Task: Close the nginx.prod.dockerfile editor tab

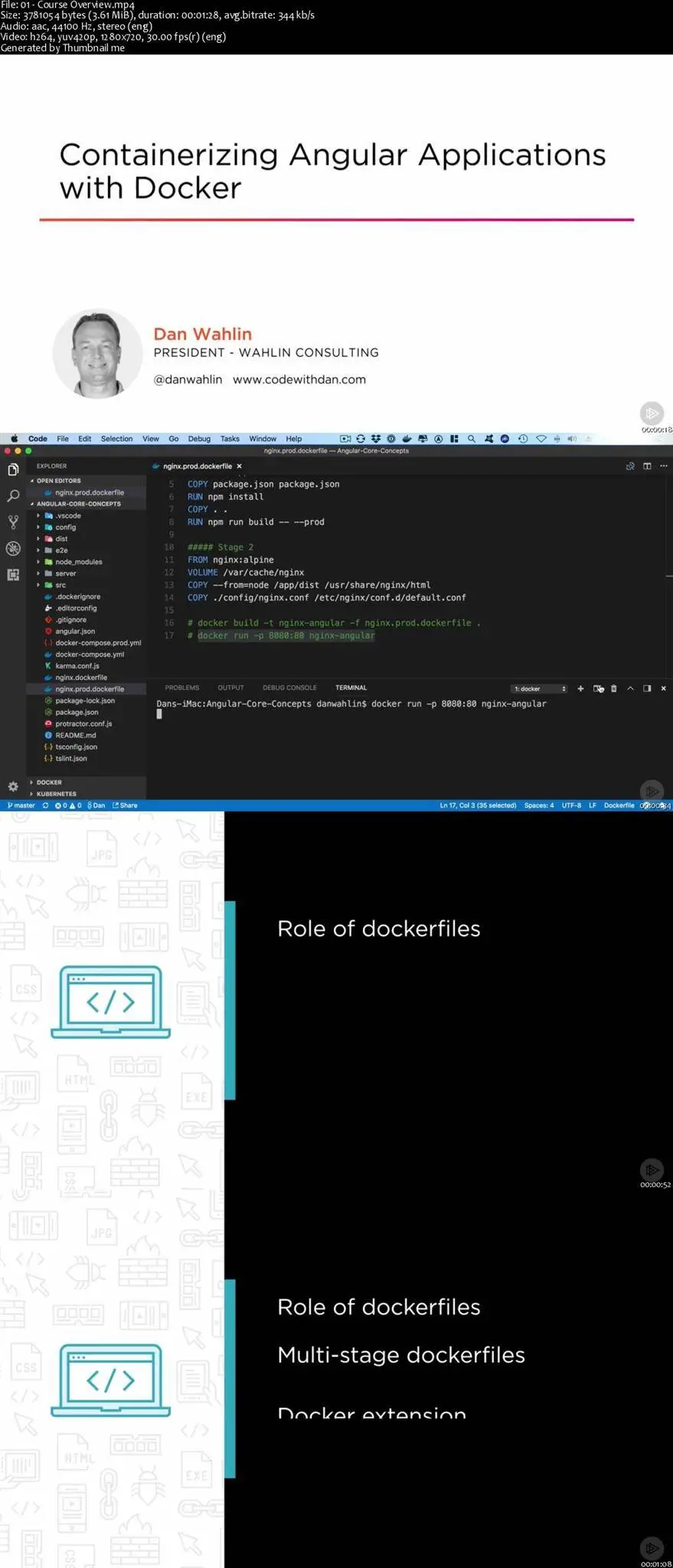Action: [x=239, y=466]
